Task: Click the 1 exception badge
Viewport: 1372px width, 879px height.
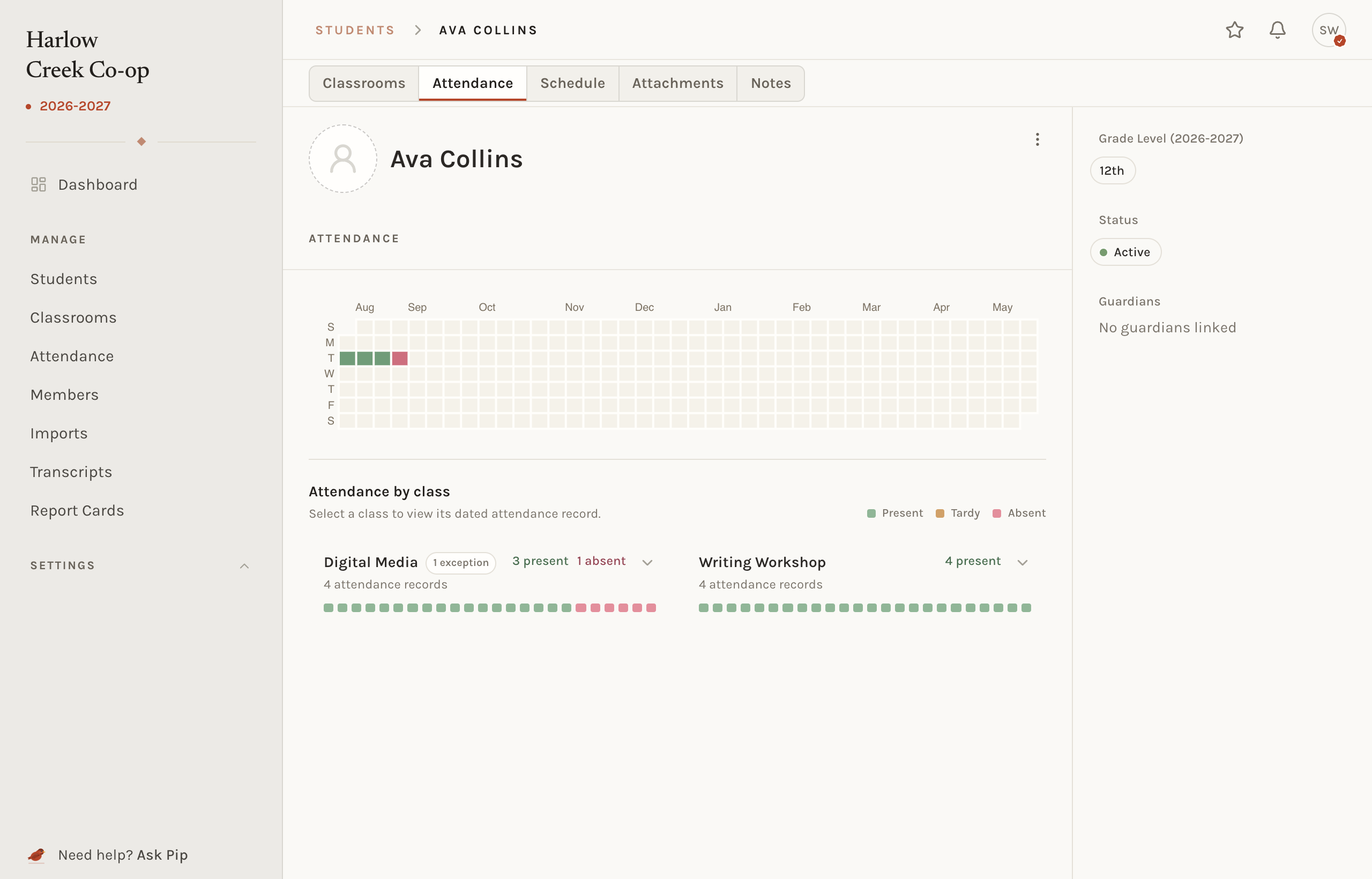Action: tap(460, 563)
